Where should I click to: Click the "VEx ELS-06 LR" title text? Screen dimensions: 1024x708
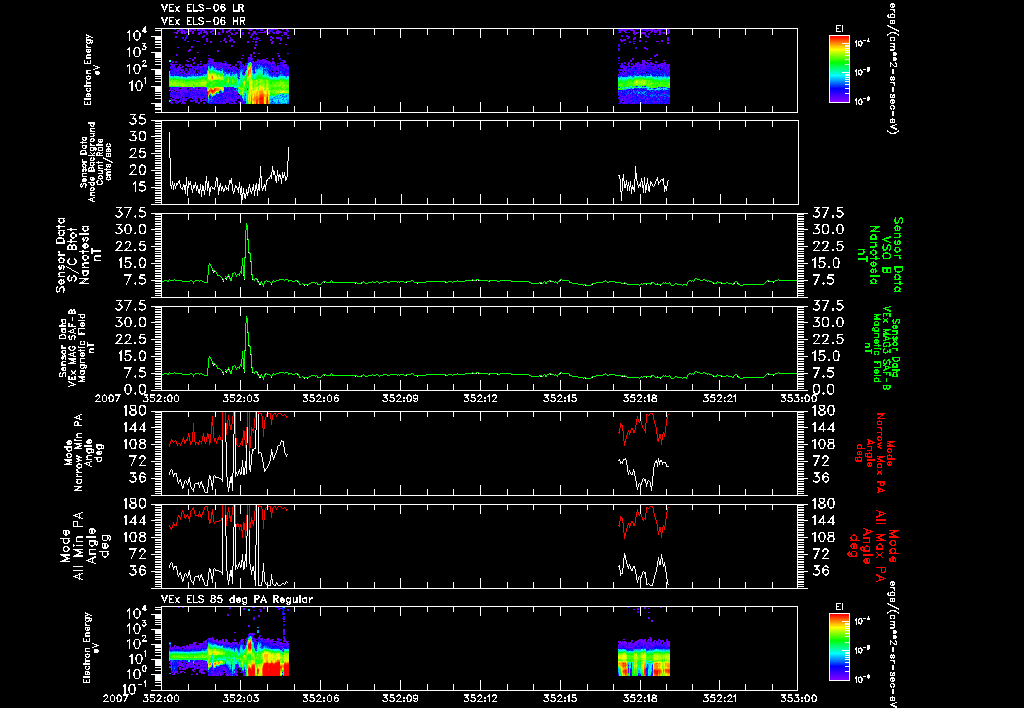pos(202,8)
